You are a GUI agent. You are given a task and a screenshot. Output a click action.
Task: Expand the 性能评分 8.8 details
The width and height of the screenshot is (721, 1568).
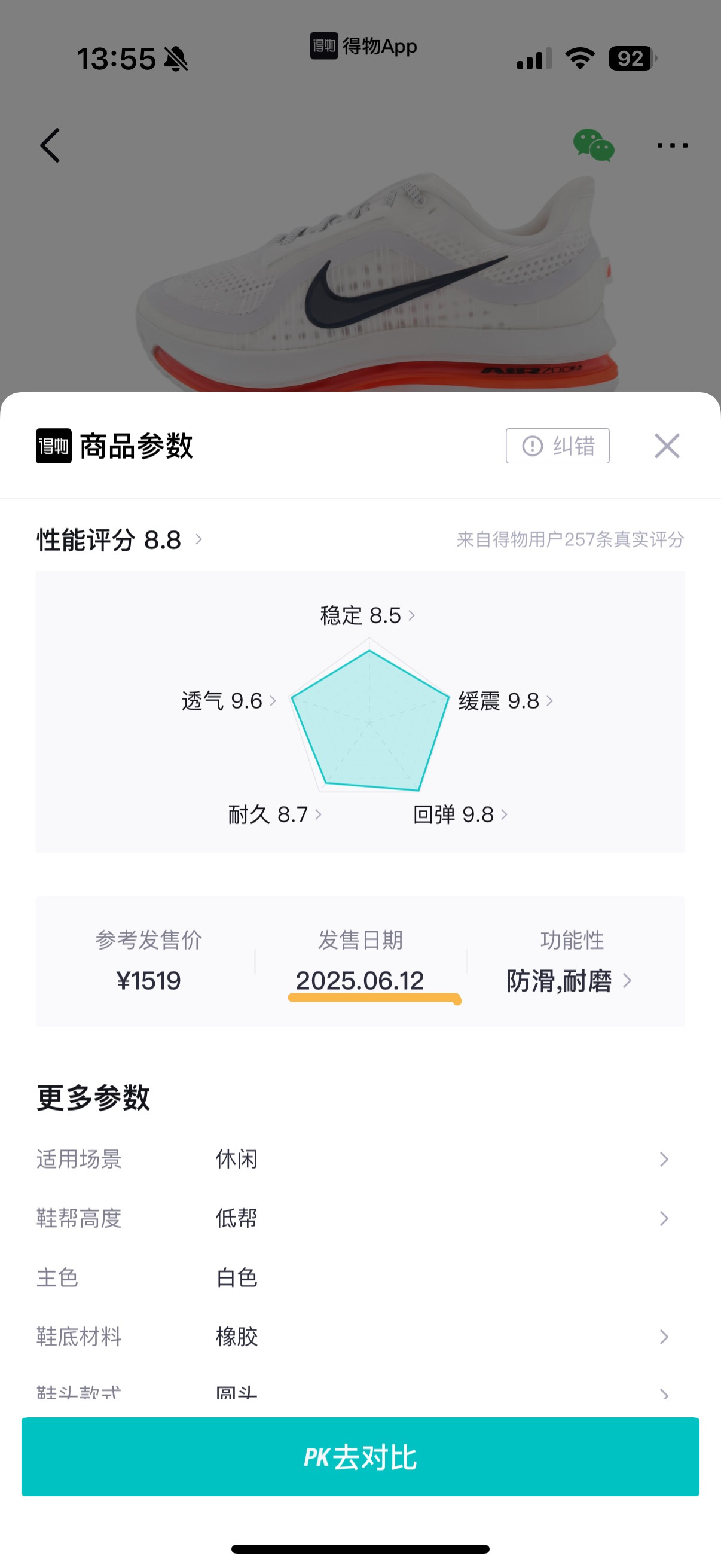coord(119,540)
